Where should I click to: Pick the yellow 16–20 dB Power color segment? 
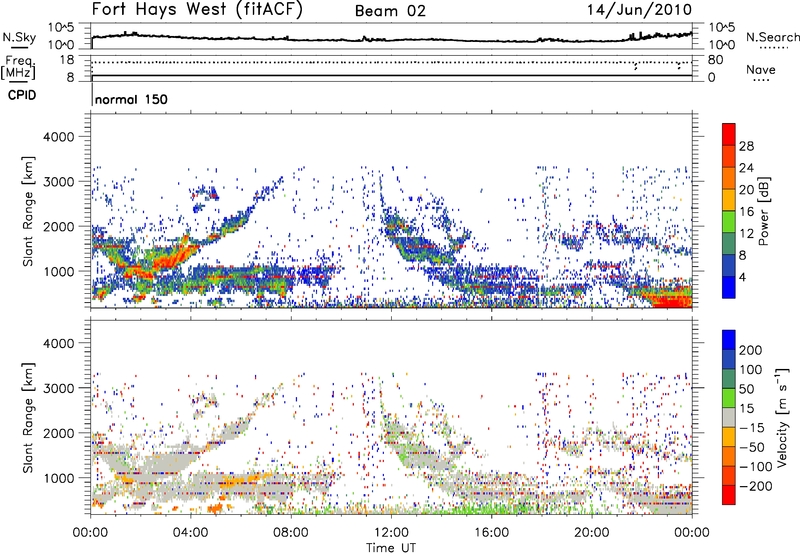click(x=729, y=199)
